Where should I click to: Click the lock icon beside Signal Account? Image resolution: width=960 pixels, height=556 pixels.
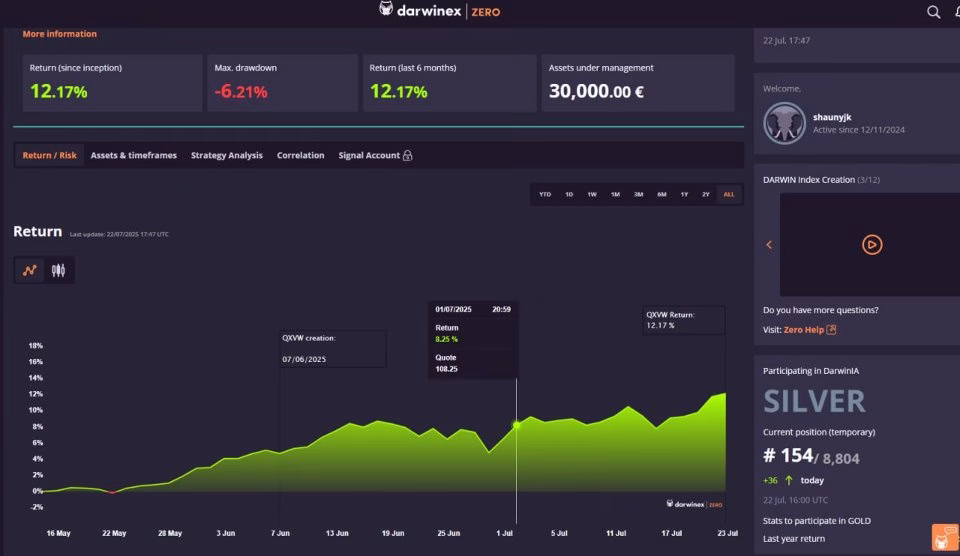[408, 156]
